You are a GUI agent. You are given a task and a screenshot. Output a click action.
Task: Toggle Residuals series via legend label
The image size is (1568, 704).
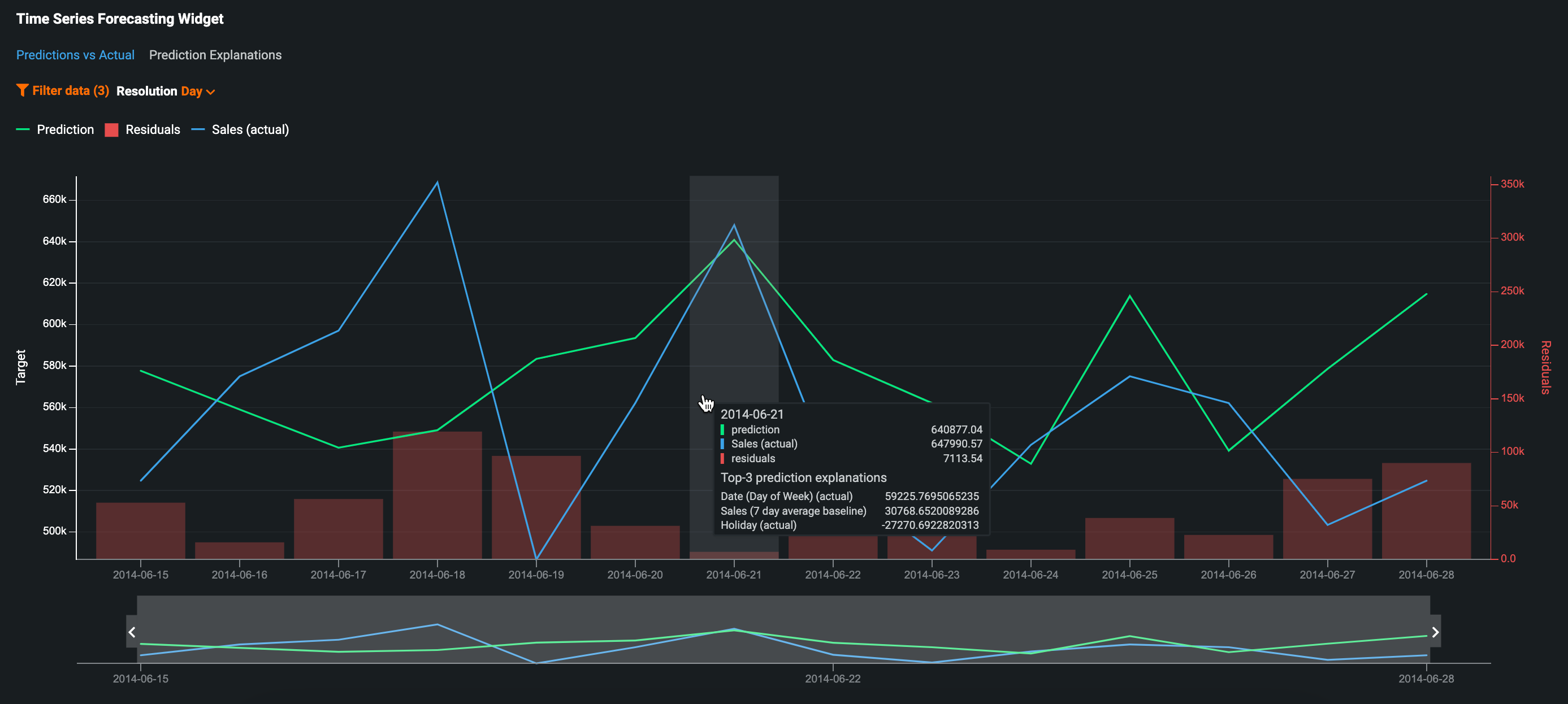coord(153,129)
